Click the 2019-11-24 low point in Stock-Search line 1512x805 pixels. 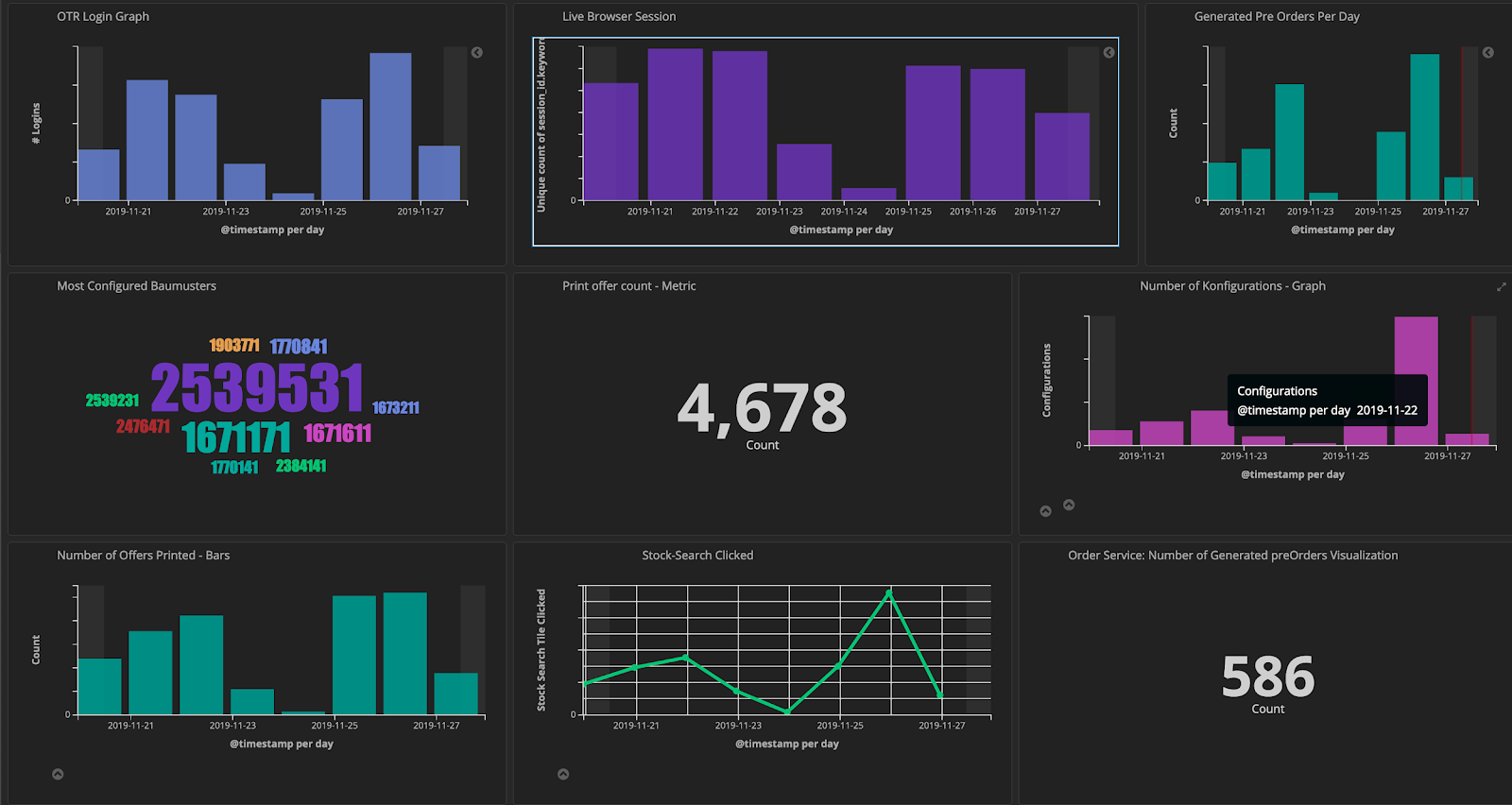[x=787, y=711]
